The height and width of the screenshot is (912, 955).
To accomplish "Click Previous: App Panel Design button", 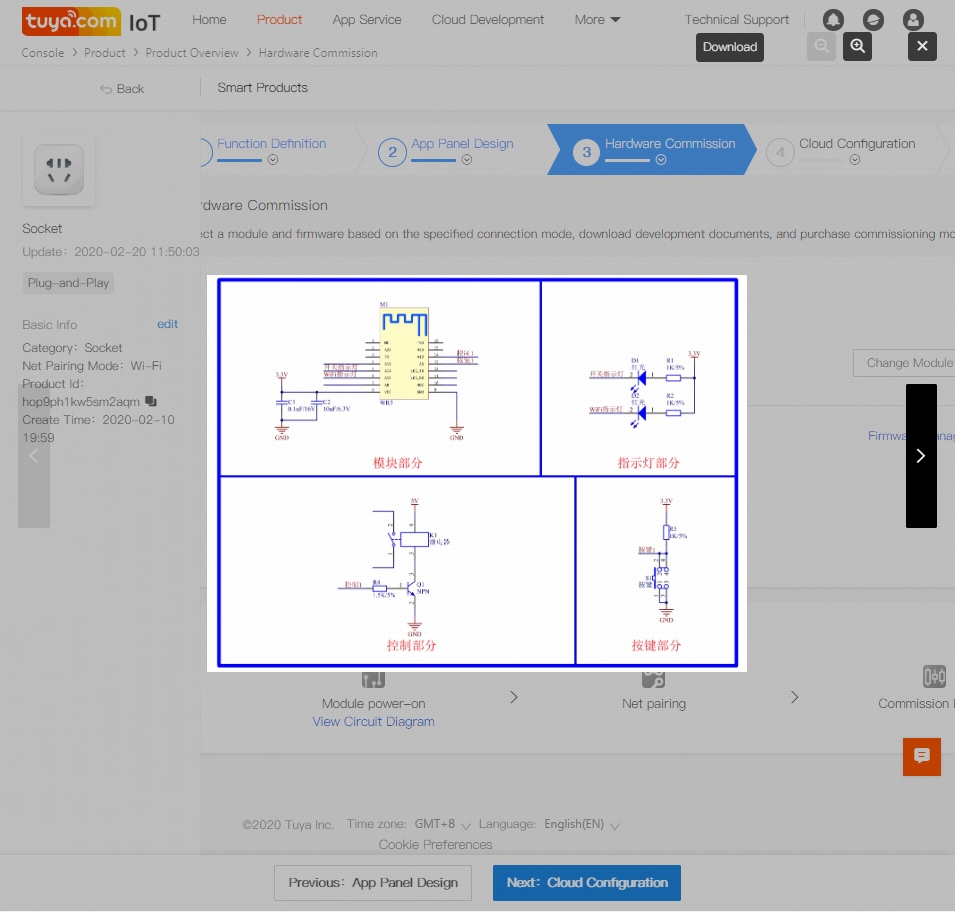I will [x=373, y=883].
